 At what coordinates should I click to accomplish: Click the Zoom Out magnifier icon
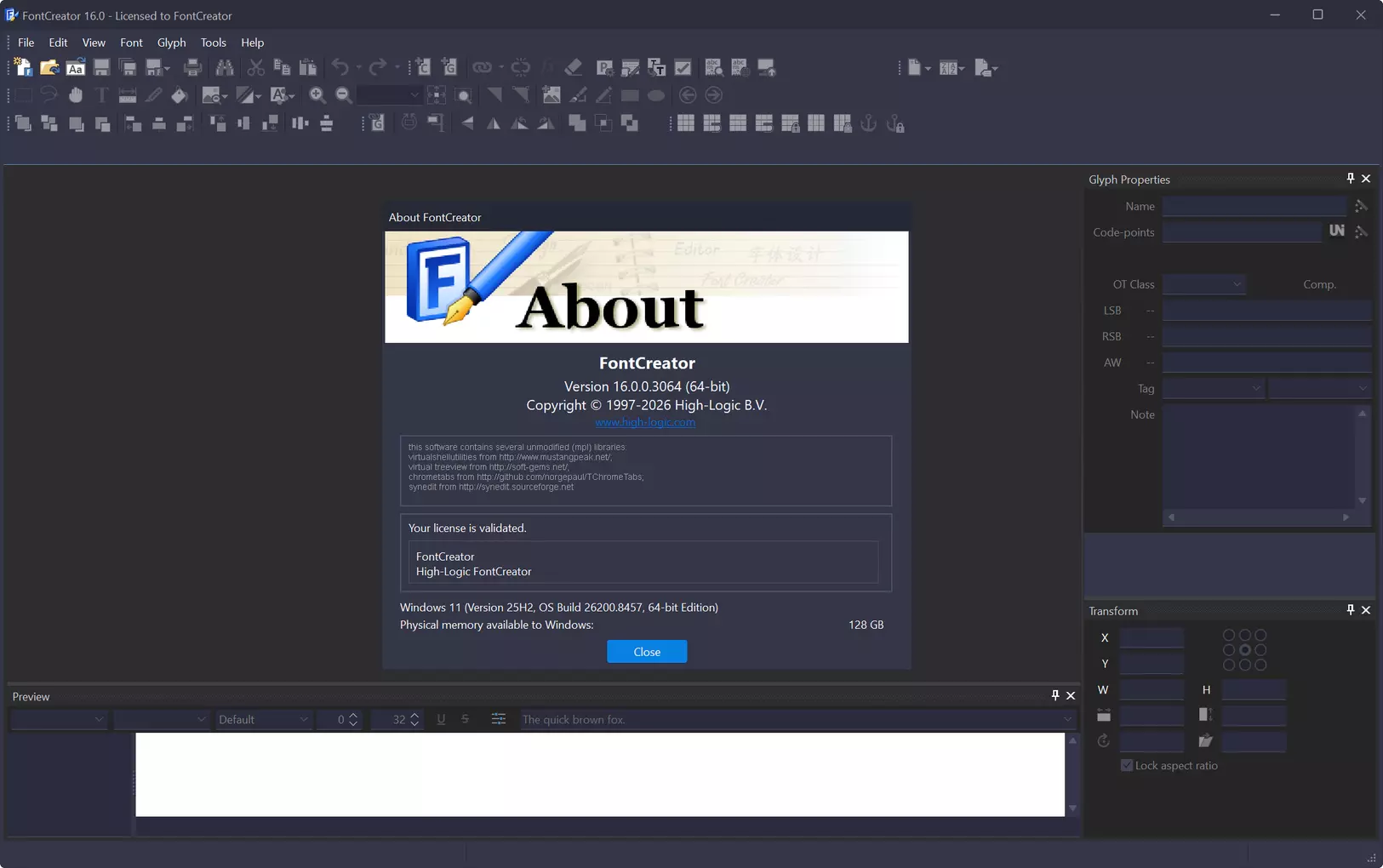coord(344,95)
